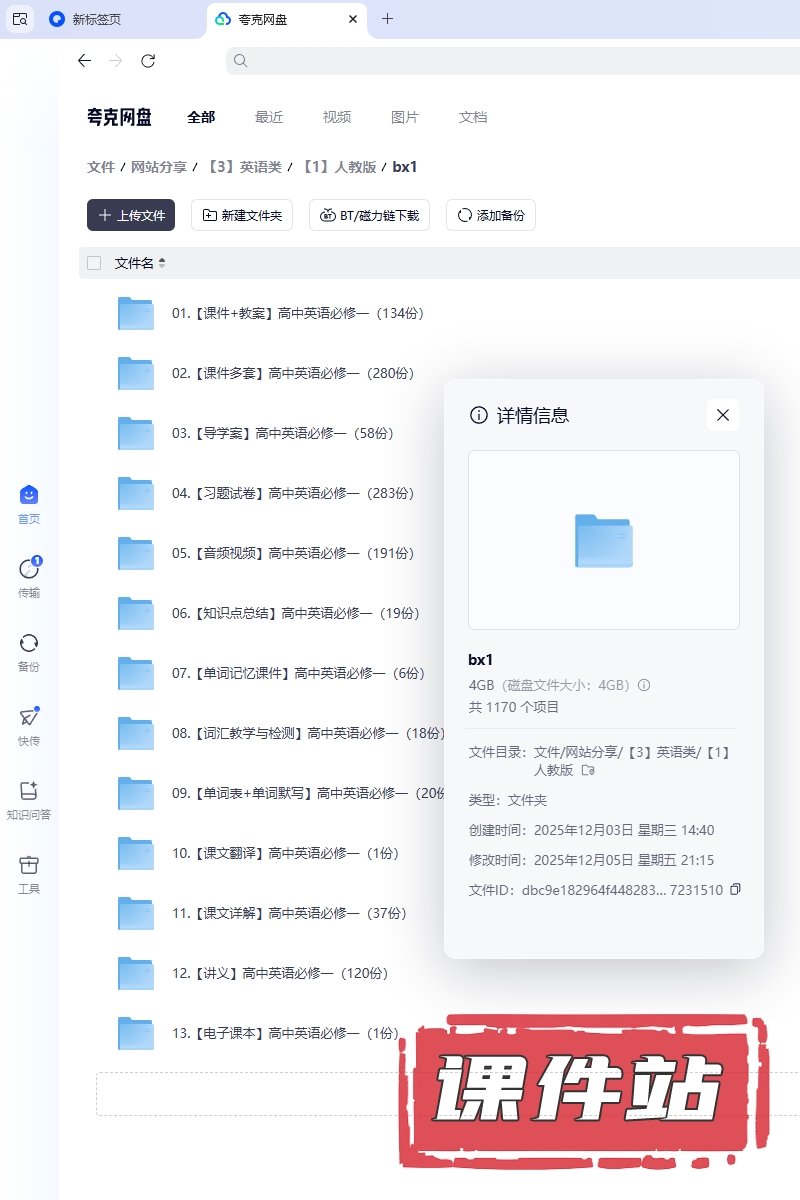The height and width of the screenshot is (1200, 800).
Task: Open the 工具 toolbox sidebar icon
Action: [x=29, y=865]
